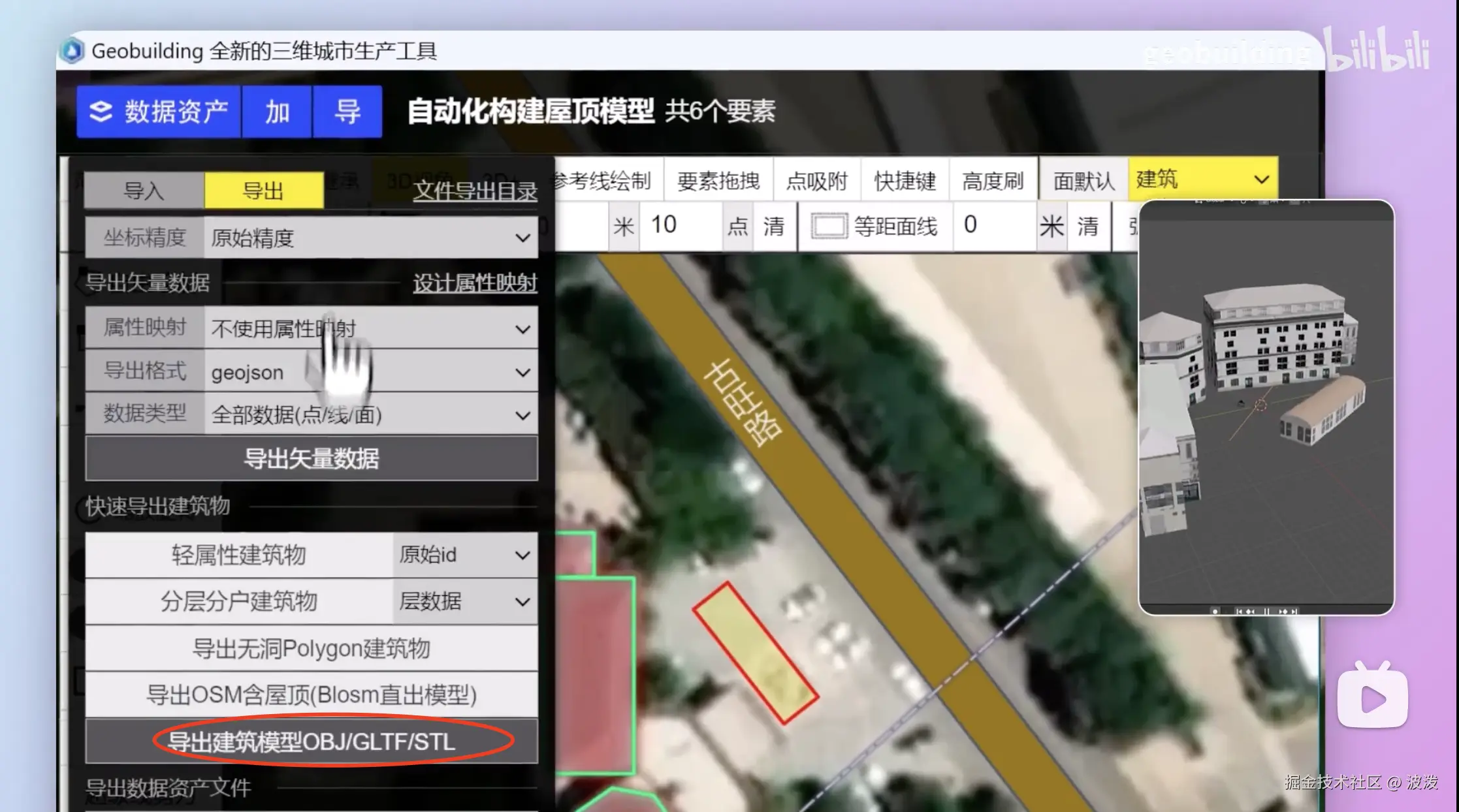This screenshot has width=1459, height=812.
Task: Open the 坐标精度 dropdown
Action: pos(370,238)
